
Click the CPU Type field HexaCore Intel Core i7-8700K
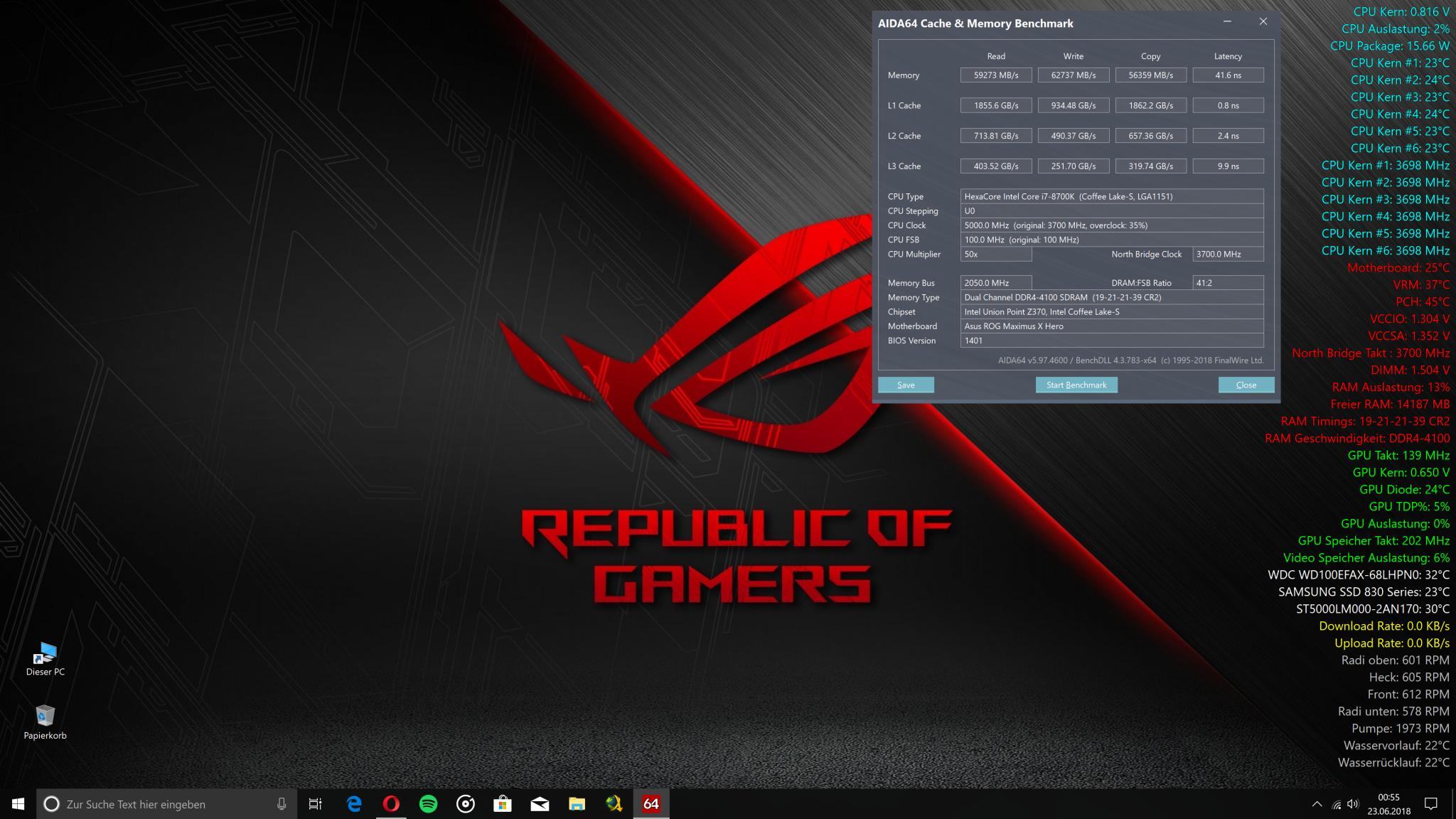coord(1112,196)
